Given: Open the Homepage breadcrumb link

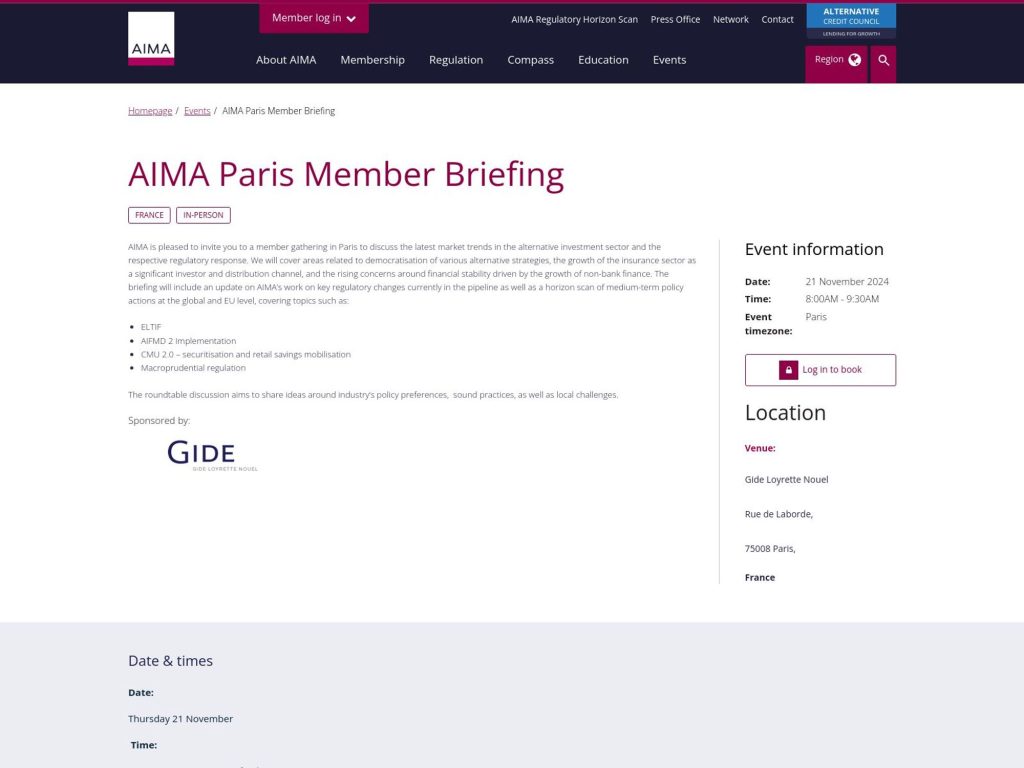Looking at the screenshot, I should (x=149, y=110).
